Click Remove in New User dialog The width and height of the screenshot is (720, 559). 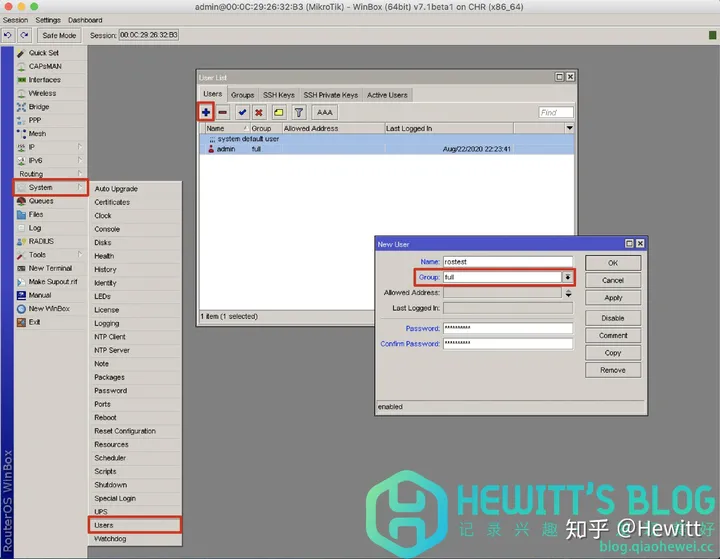click(x=613, y=370)
